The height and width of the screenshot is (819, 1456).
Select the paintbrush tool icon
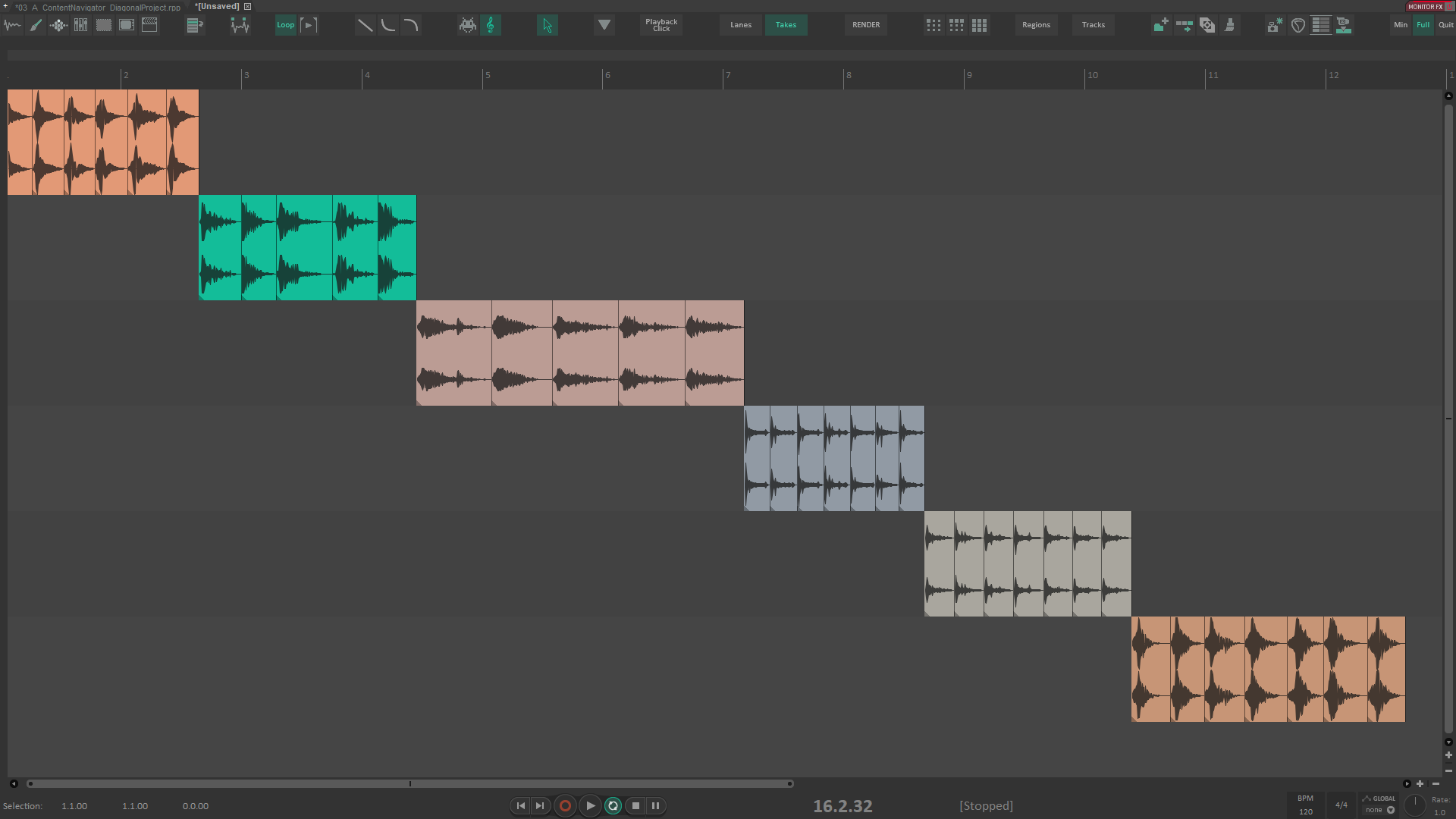(x=36, y=25)
